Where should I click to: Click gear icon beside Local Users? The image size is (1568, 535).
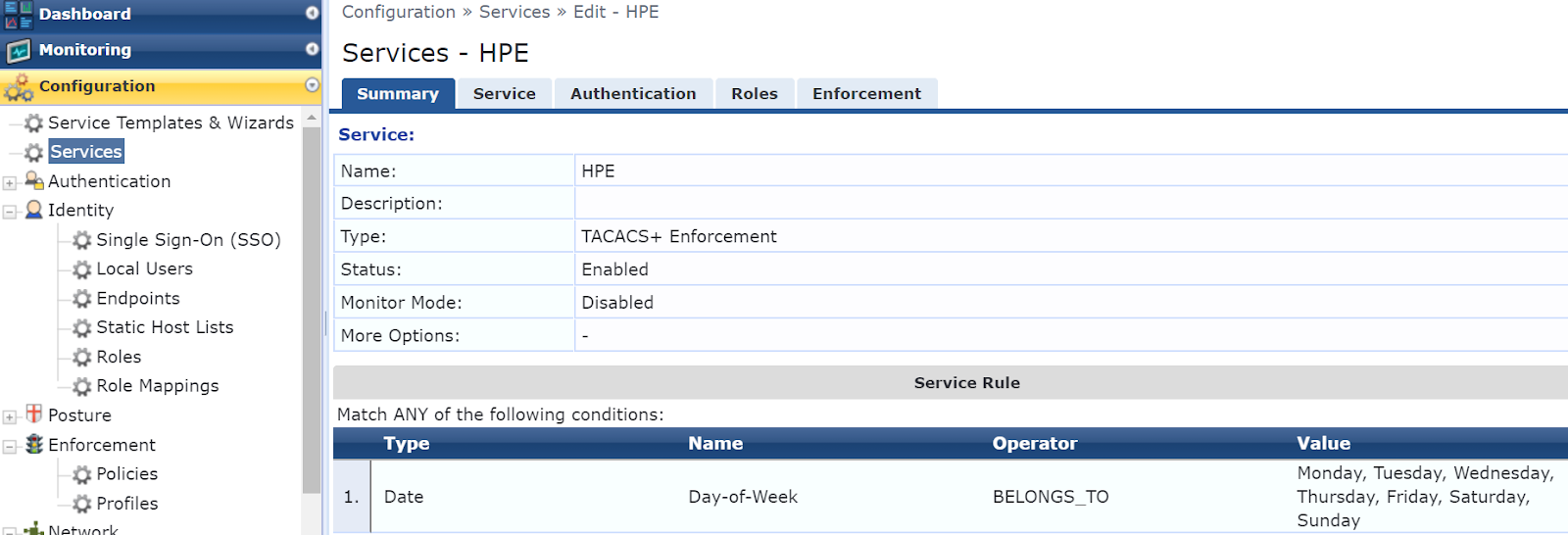(82, 269)
